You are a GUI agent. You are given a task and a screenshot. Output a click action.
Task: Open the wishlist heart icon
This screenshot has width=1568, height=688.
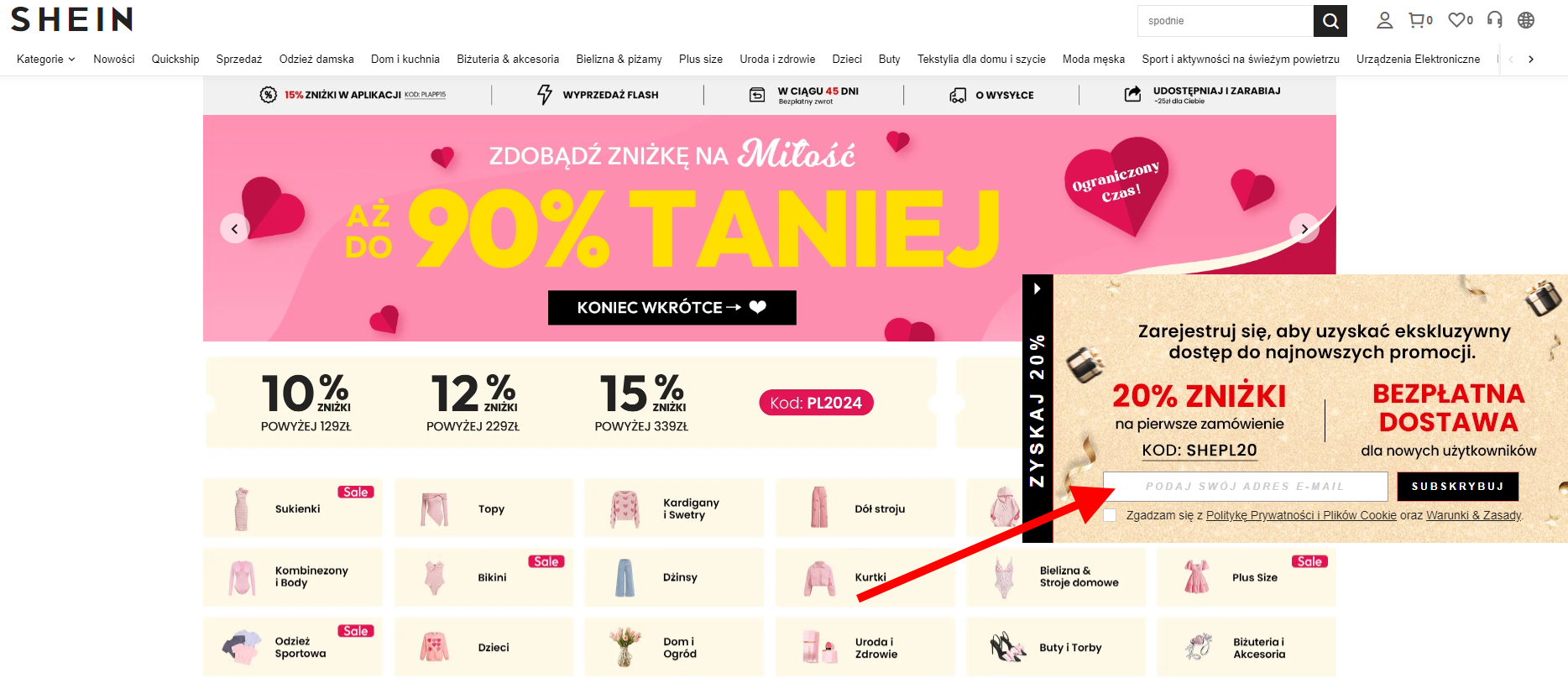[x=1460, y=20]
